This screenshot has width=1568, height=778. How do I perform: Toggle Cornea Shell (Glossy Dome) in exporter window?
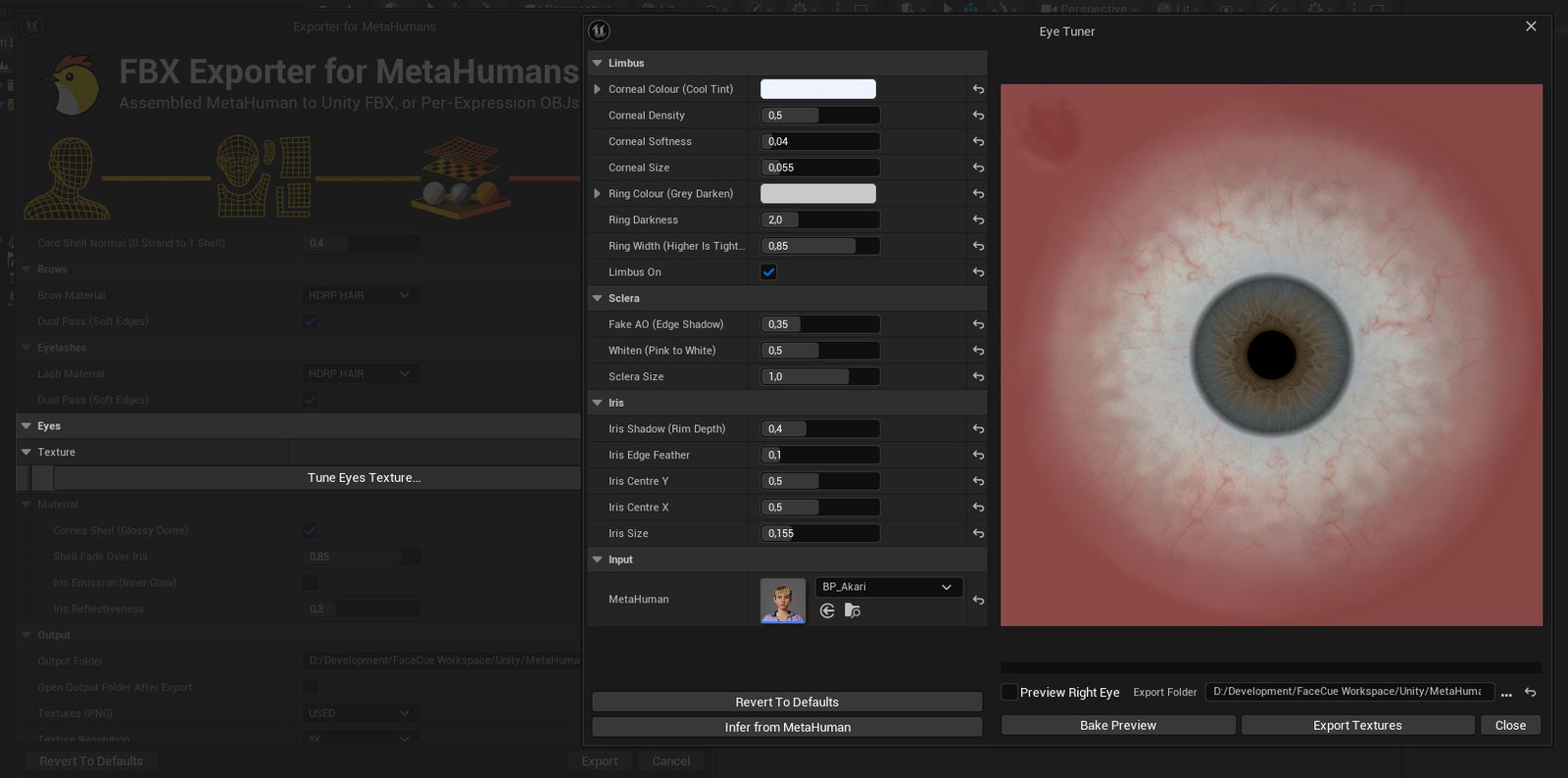(x=310, y=530)
